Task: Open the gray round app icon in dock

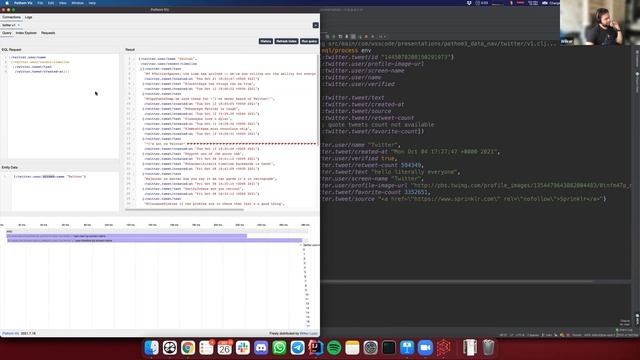Action: pyautogui.click(x=371, y=348)
